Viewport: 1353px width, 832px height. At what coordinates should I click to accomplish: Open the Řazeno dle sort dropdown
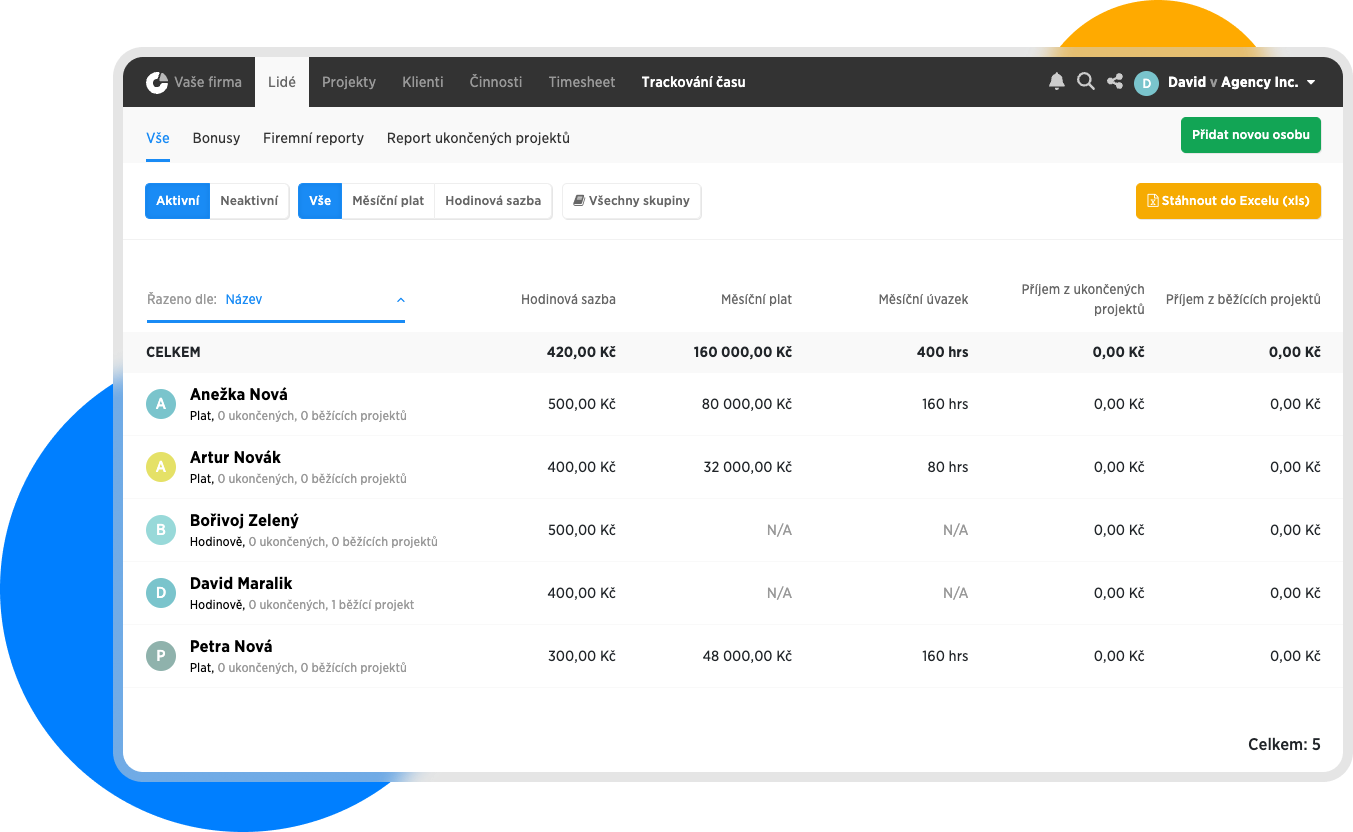click(276, 299)
